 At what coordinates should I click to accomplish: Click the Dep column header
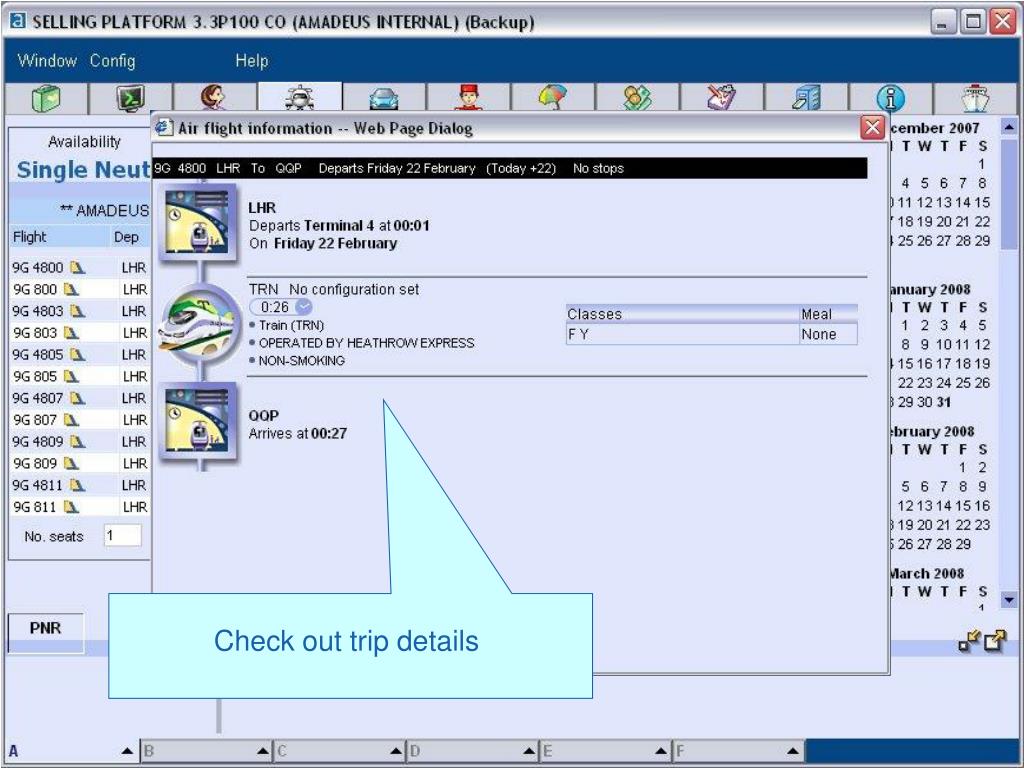click(x=126, y=237)
